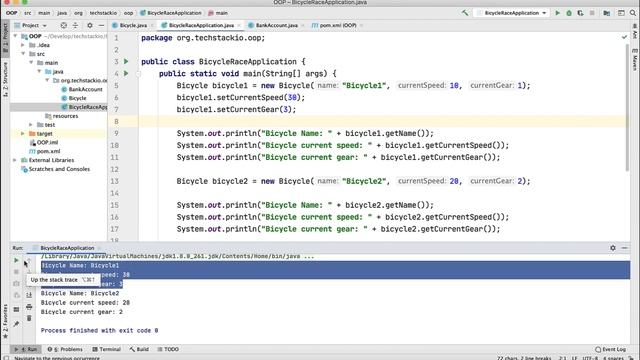Hide the Project panel with minus icon
The height and width of the screenshot is (360, 640).
(101, 25)
